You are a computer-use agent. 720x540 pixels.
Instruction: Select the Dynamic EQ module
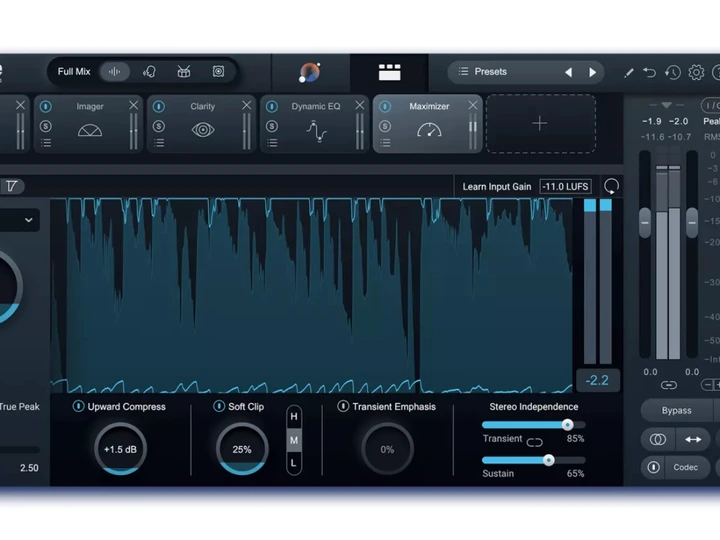(316, 123)
